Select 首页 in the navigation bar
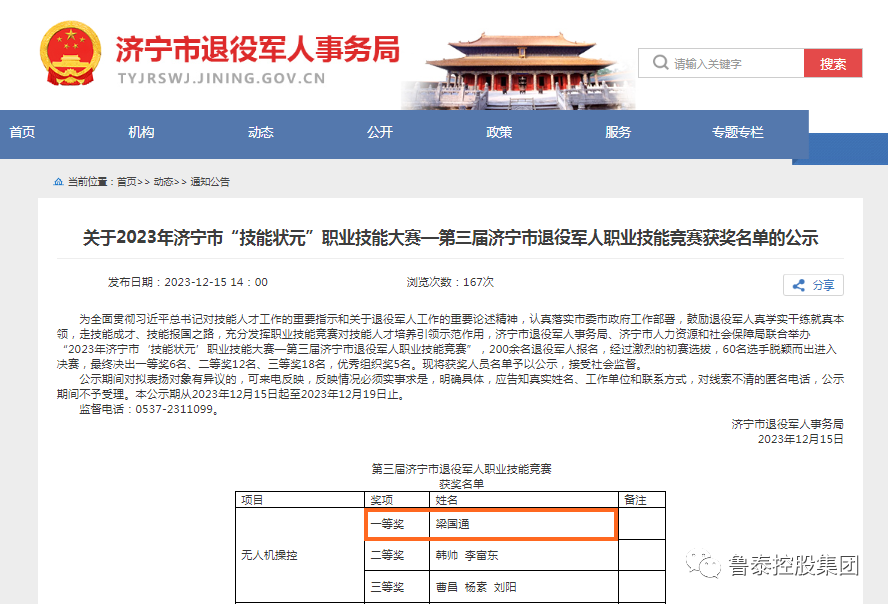The height and width of the screenshot is (604, 888). point(22,131)
